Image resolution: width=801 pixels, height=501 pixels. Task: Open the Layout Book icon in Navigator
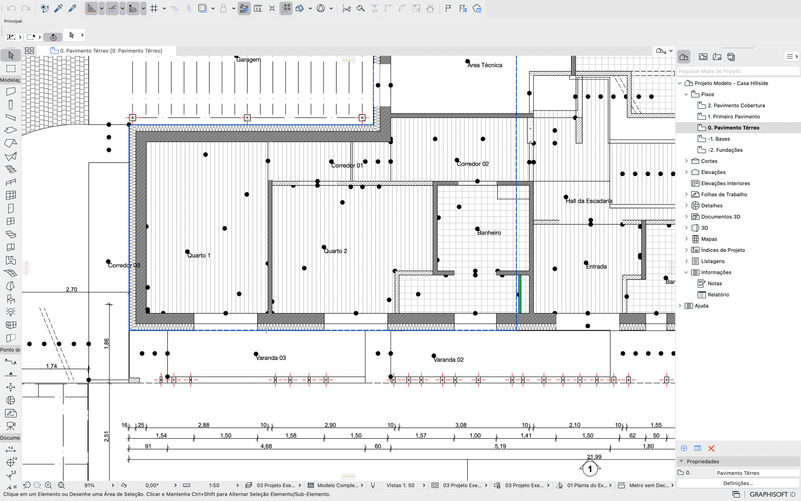coord(717,57)
